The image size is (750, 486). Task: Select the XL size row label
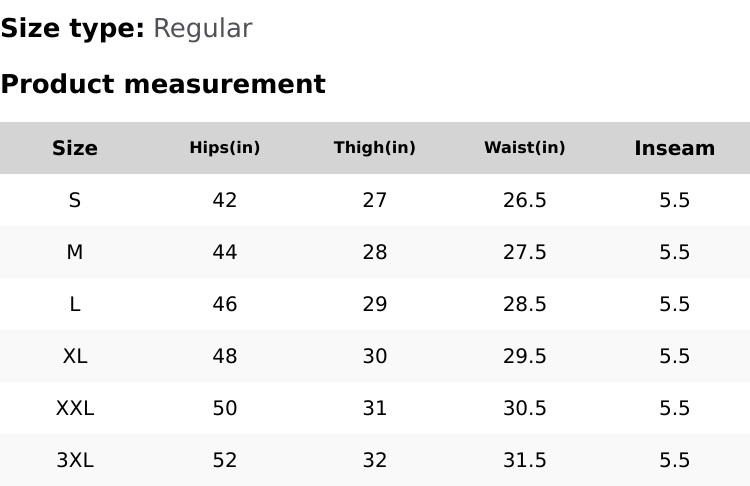pos(75,356)
